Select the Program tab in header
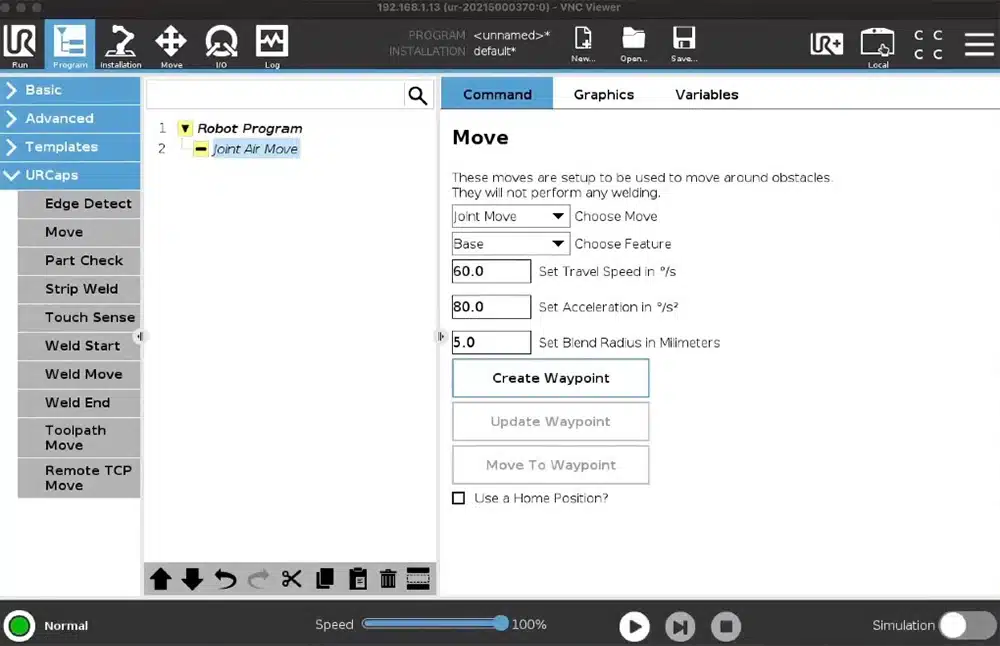The width and height of the screenshot is (1000, 646). (70, 45)
